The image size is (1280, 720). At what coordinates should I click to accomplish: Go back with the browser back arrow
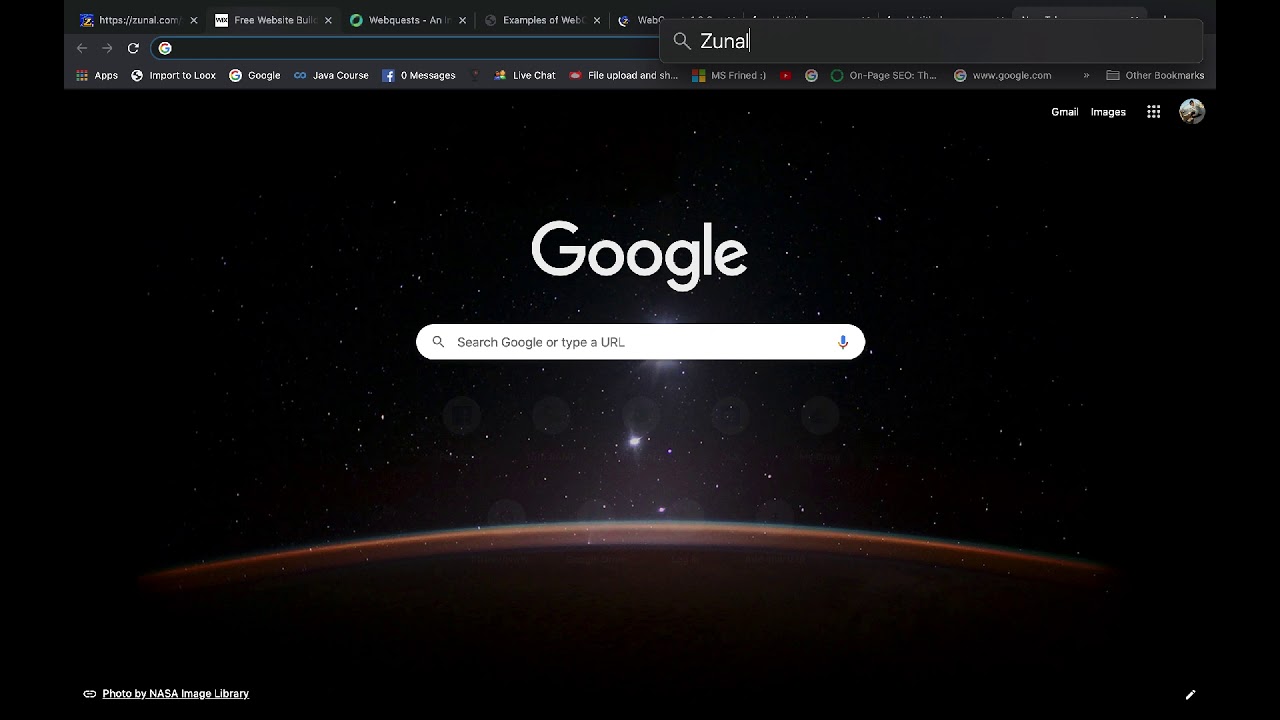coord(82,48)
